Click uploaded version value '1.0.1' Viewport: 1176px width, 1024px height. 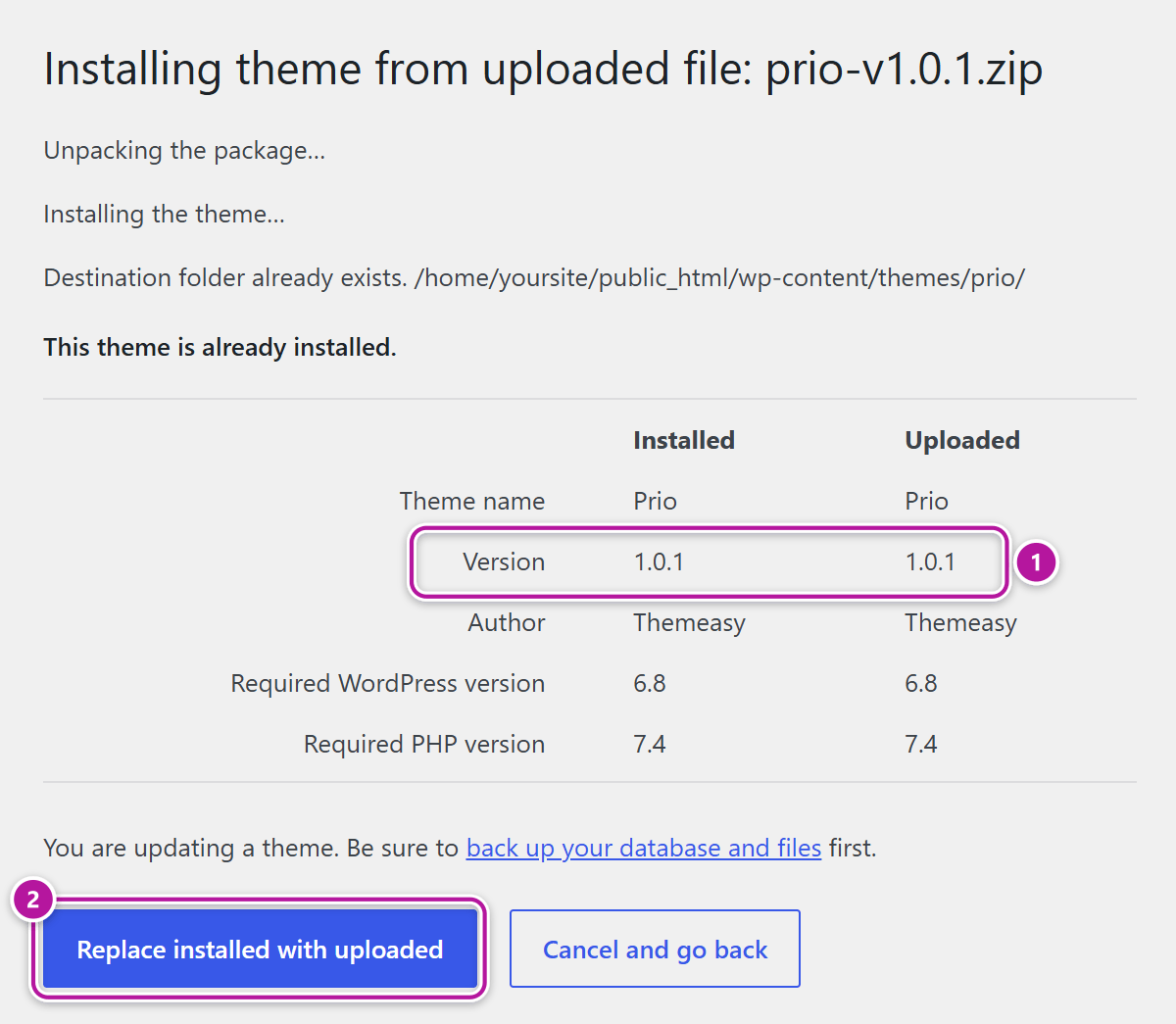[x=930, y=561]
